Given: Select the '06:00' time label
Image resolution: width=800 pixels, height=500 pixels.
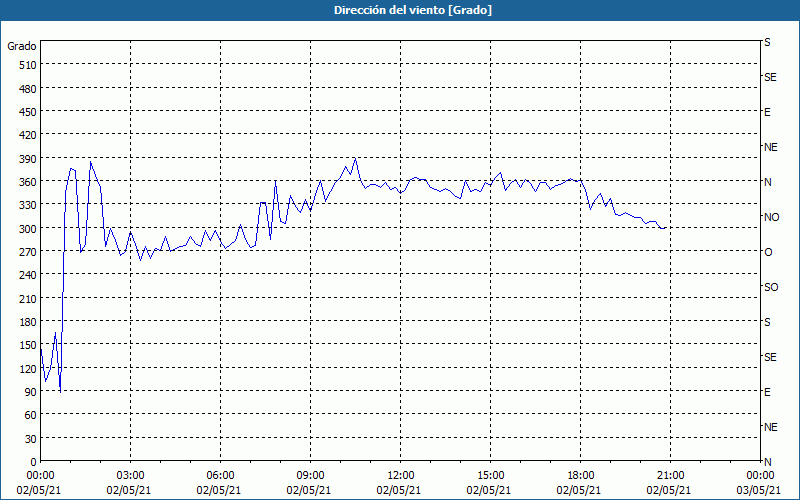Looking at the screenshot, I should coord(220,476).
